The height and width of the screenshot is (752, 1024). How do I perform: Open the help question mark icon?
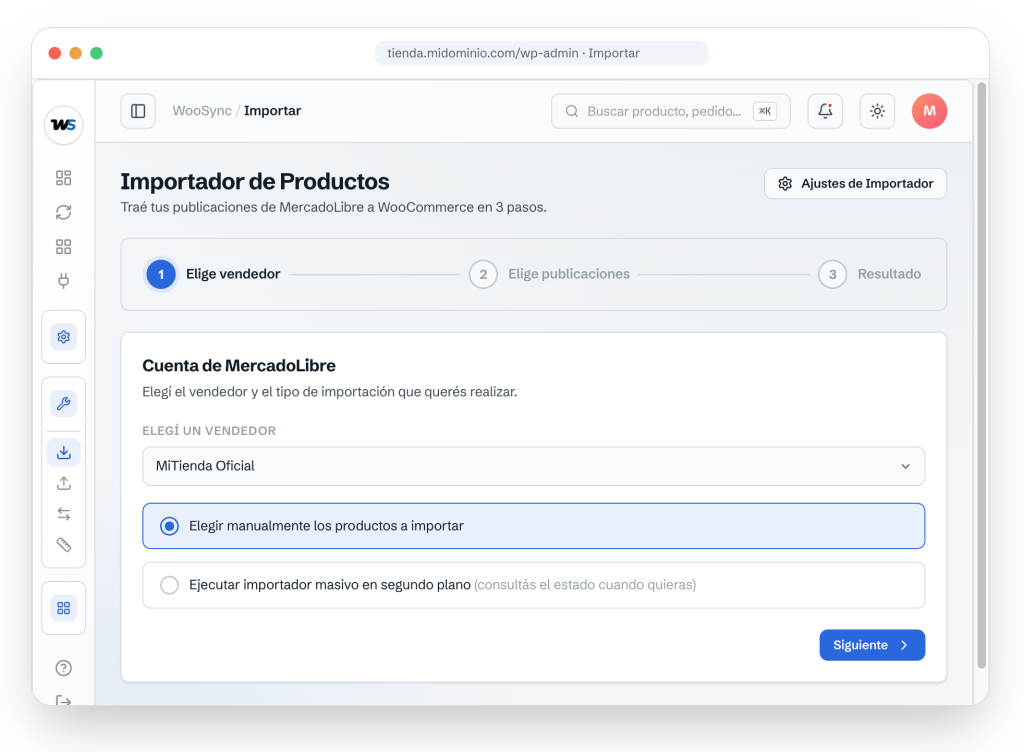coord(63,668)
